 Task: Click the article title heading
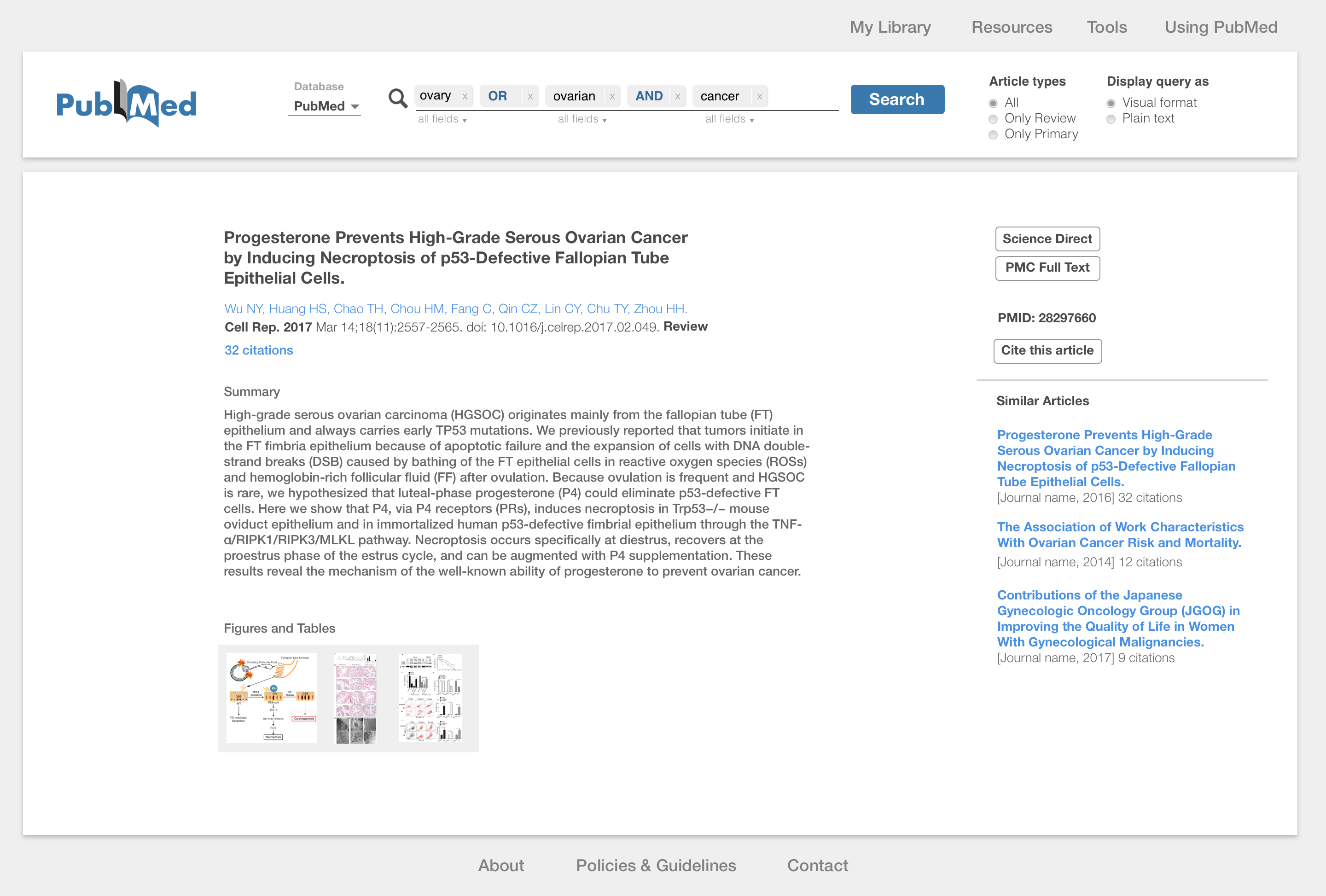coord(455,257)
